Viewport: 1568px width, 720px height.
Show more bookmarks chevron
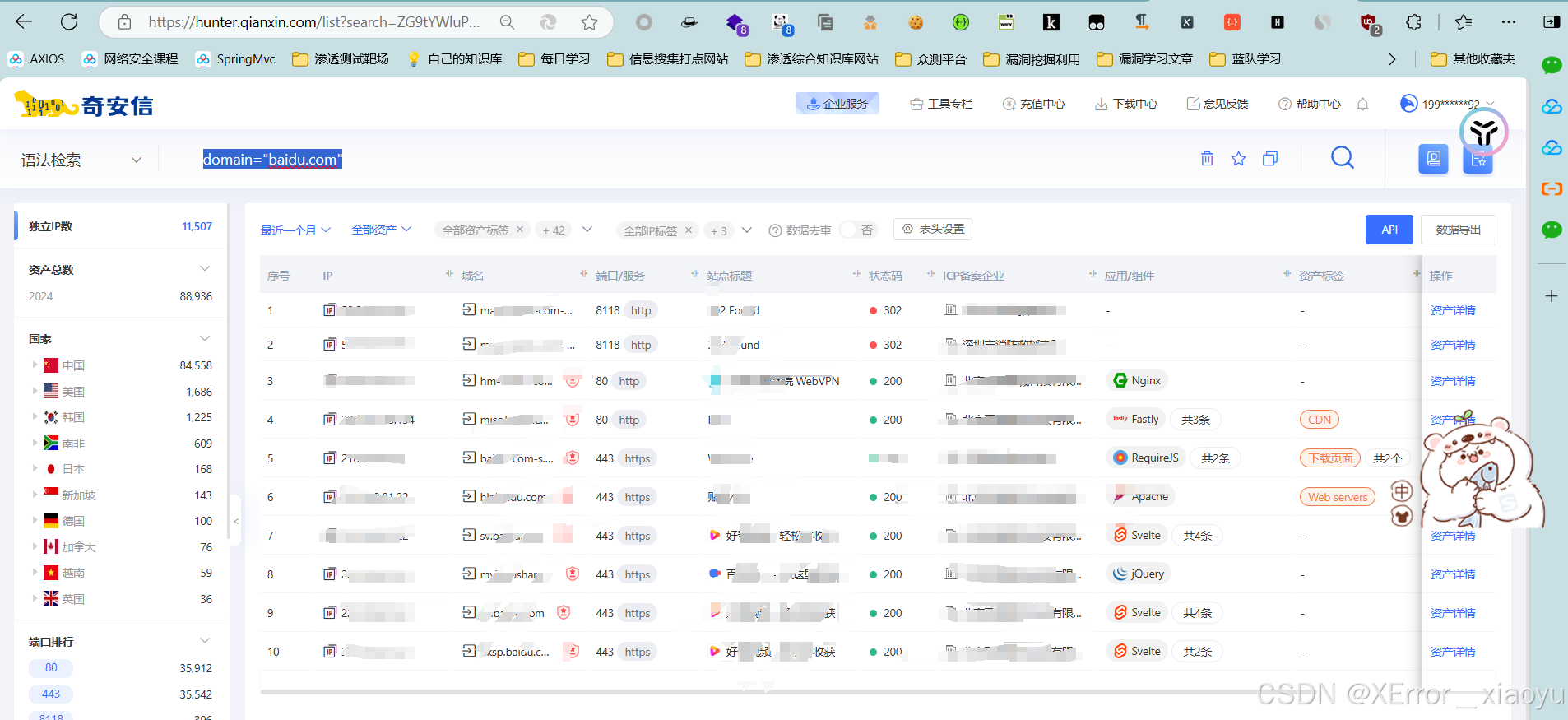coord(1392,58)
